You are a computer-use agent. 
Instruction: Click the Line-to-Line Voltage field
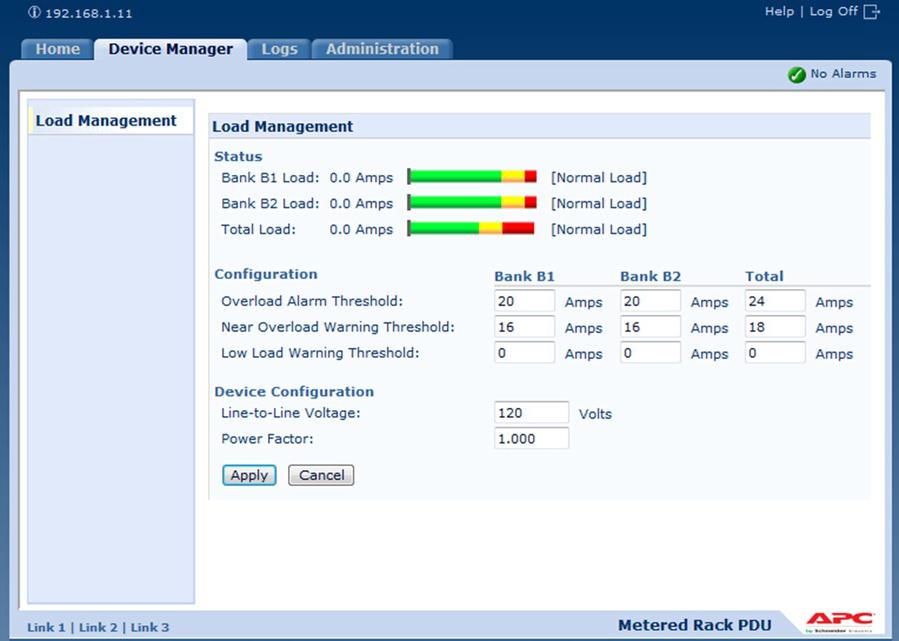(x=531, y=413)
